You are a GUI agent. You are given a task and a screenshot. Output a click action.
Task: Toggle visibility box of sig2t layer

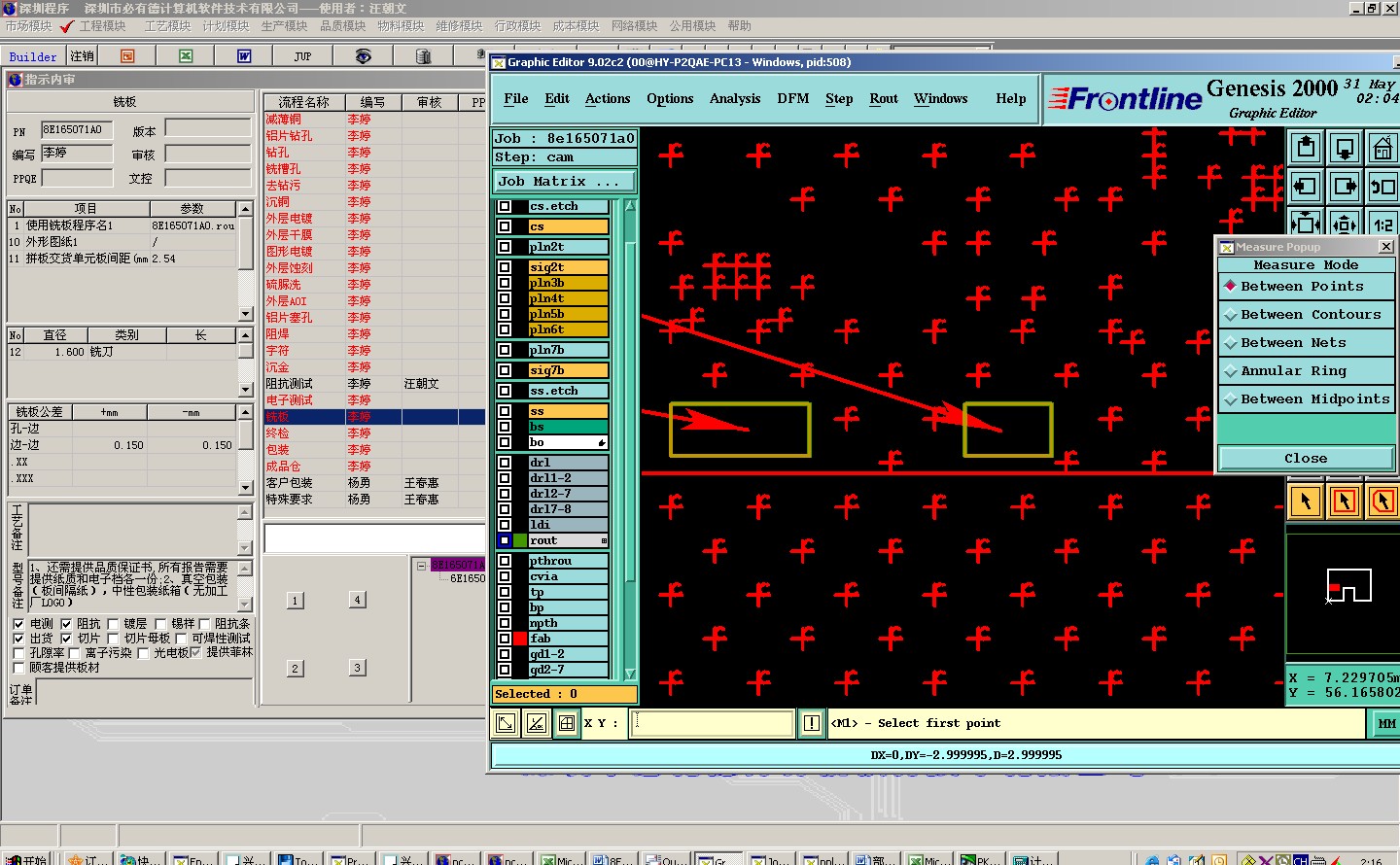click(505, 267)
